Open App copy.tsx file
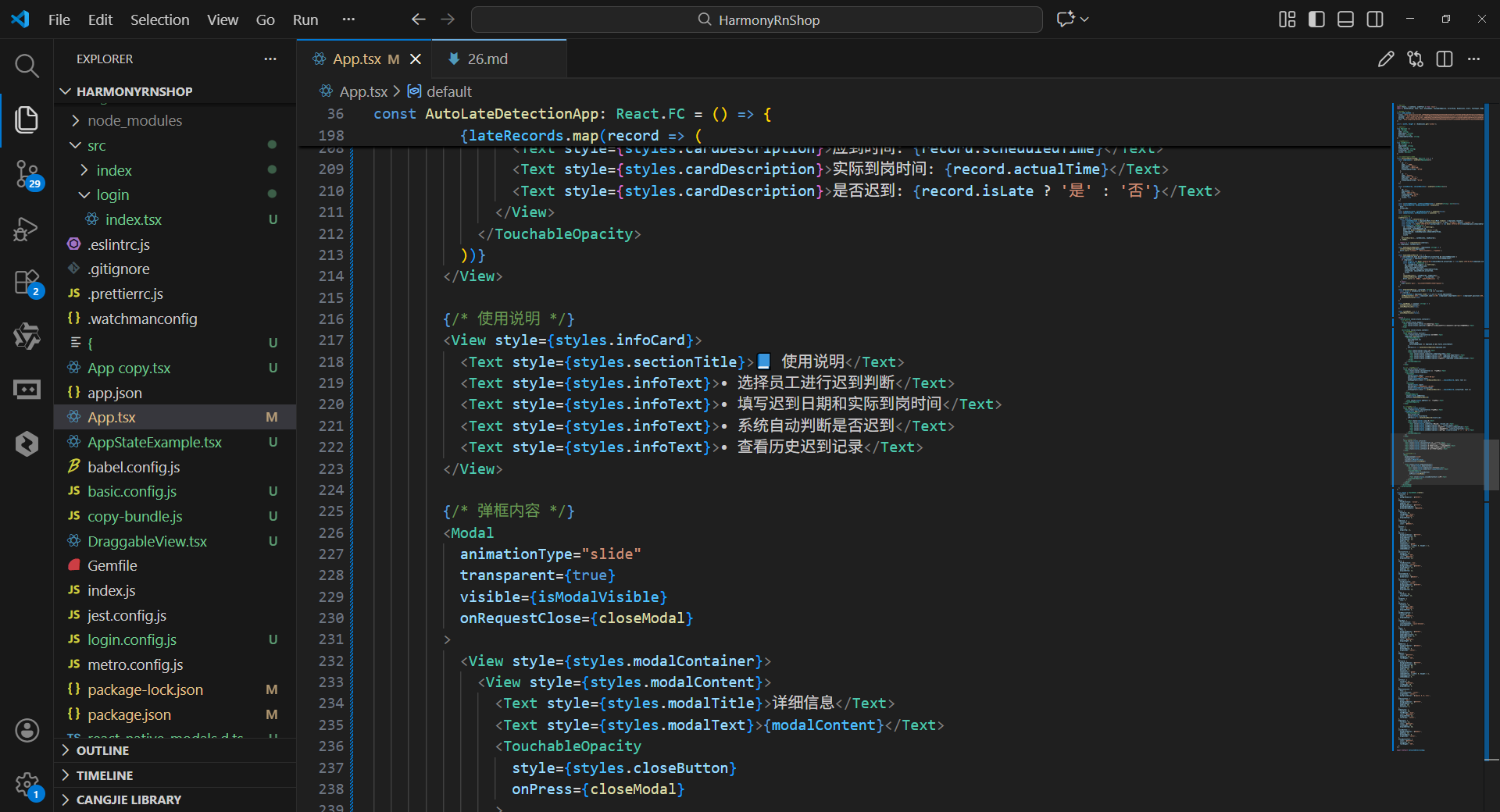Viewport: 1500px width, 812px height. coord(175,368)
